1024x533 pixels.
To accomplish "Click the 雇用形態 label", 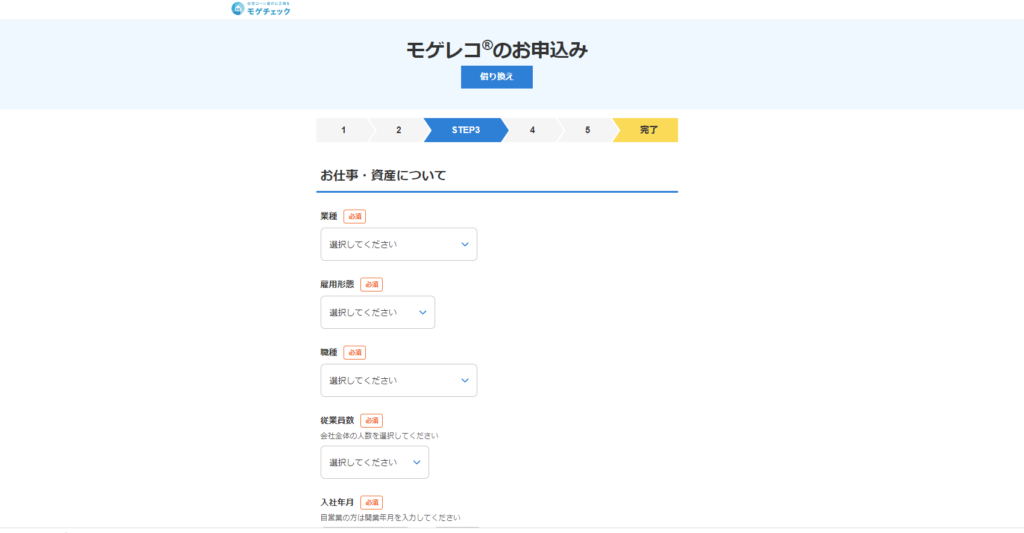I will (337, 284).
